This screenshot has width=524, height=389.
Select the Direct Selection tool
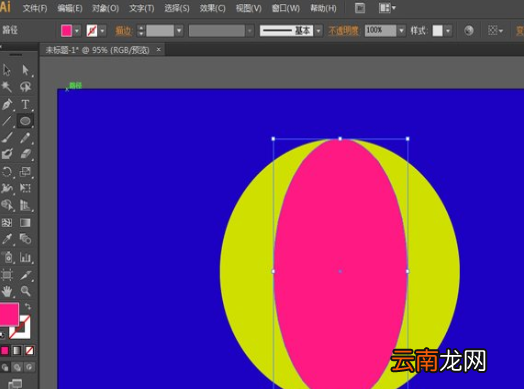coord(25,70)
